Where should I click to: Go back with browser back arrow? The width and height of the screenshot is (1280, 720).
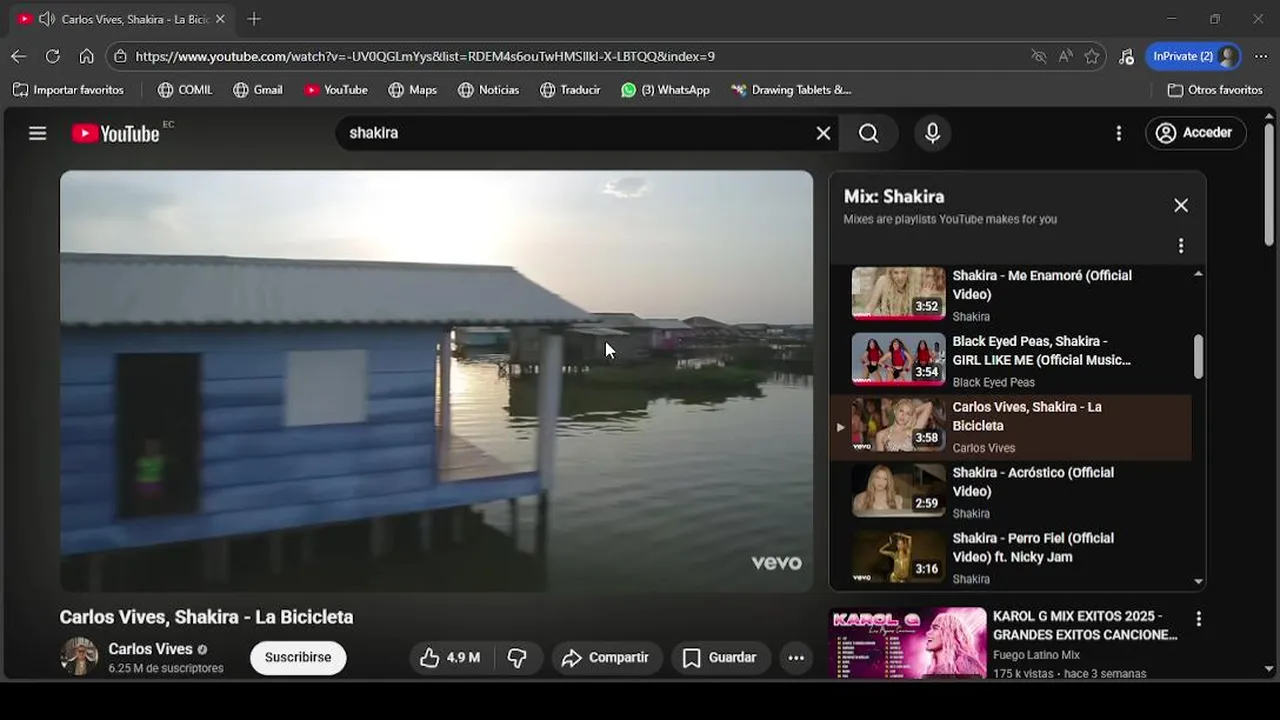click(x=18, y=56)
